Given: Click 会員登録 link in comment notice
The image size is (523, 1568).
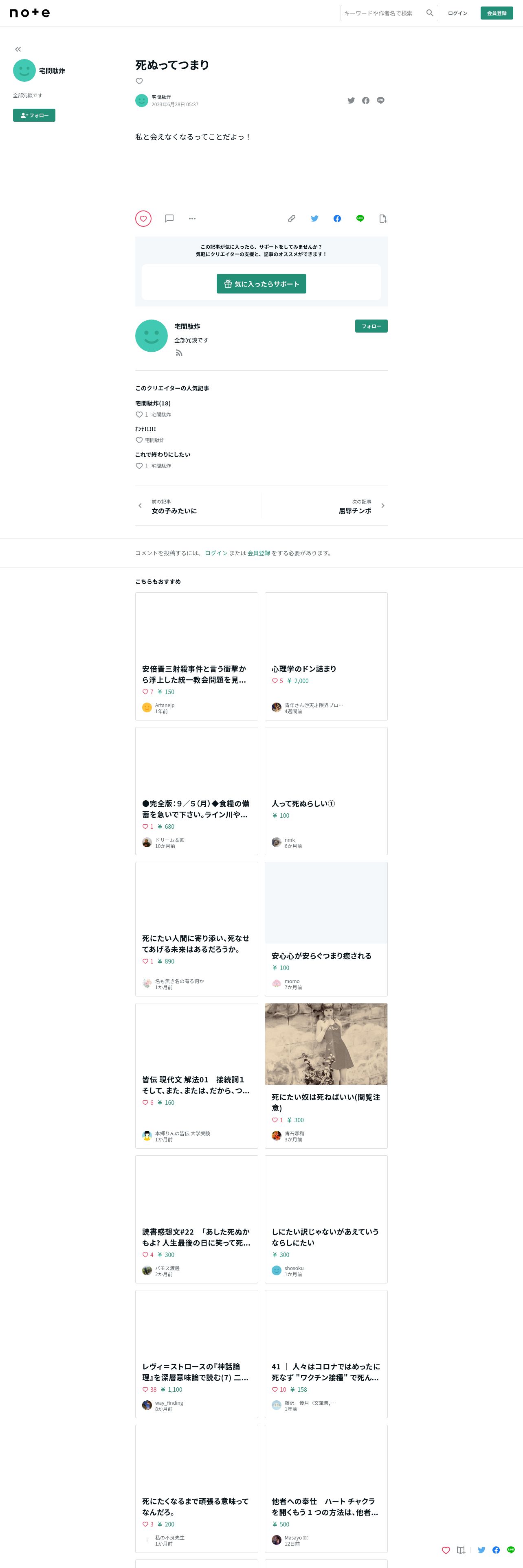Looking at the screenshot, I should pos(259,553).
